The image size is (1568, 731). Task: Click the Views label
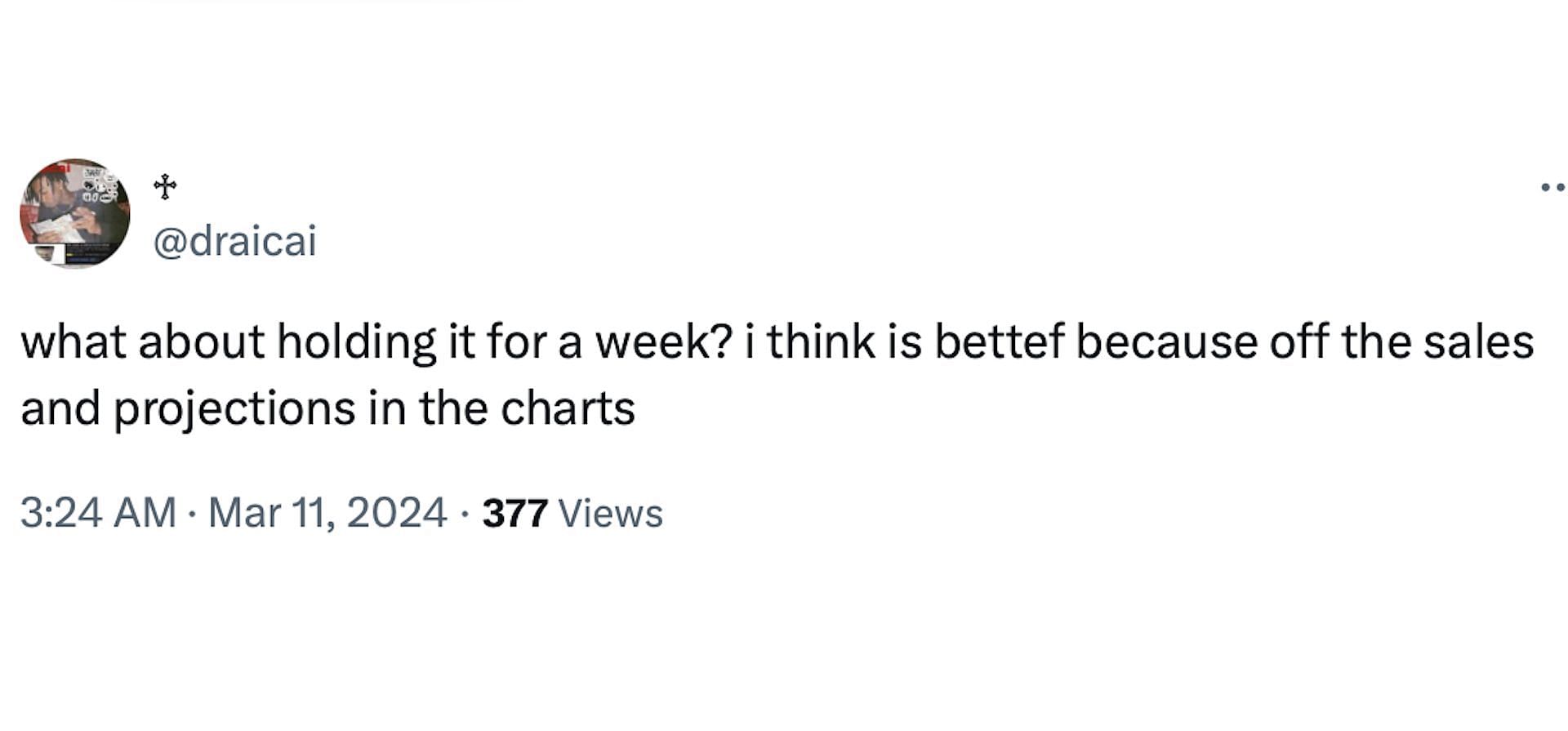coord(611,514)
